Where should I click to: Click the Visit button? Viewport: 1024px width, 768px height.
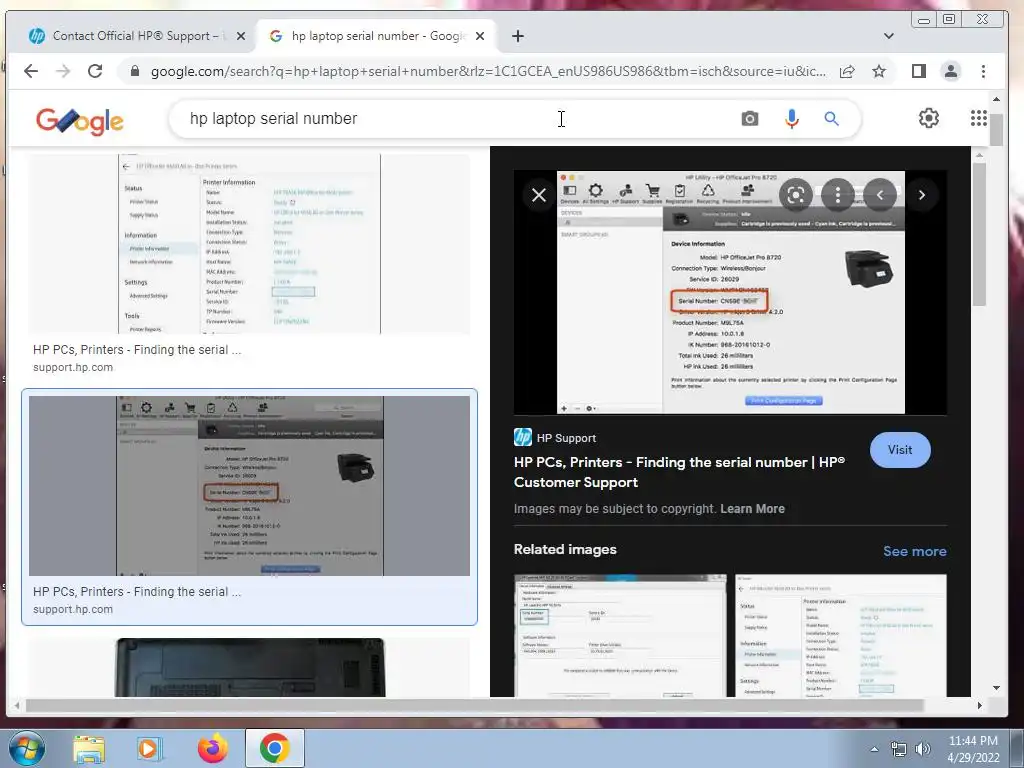900,450
